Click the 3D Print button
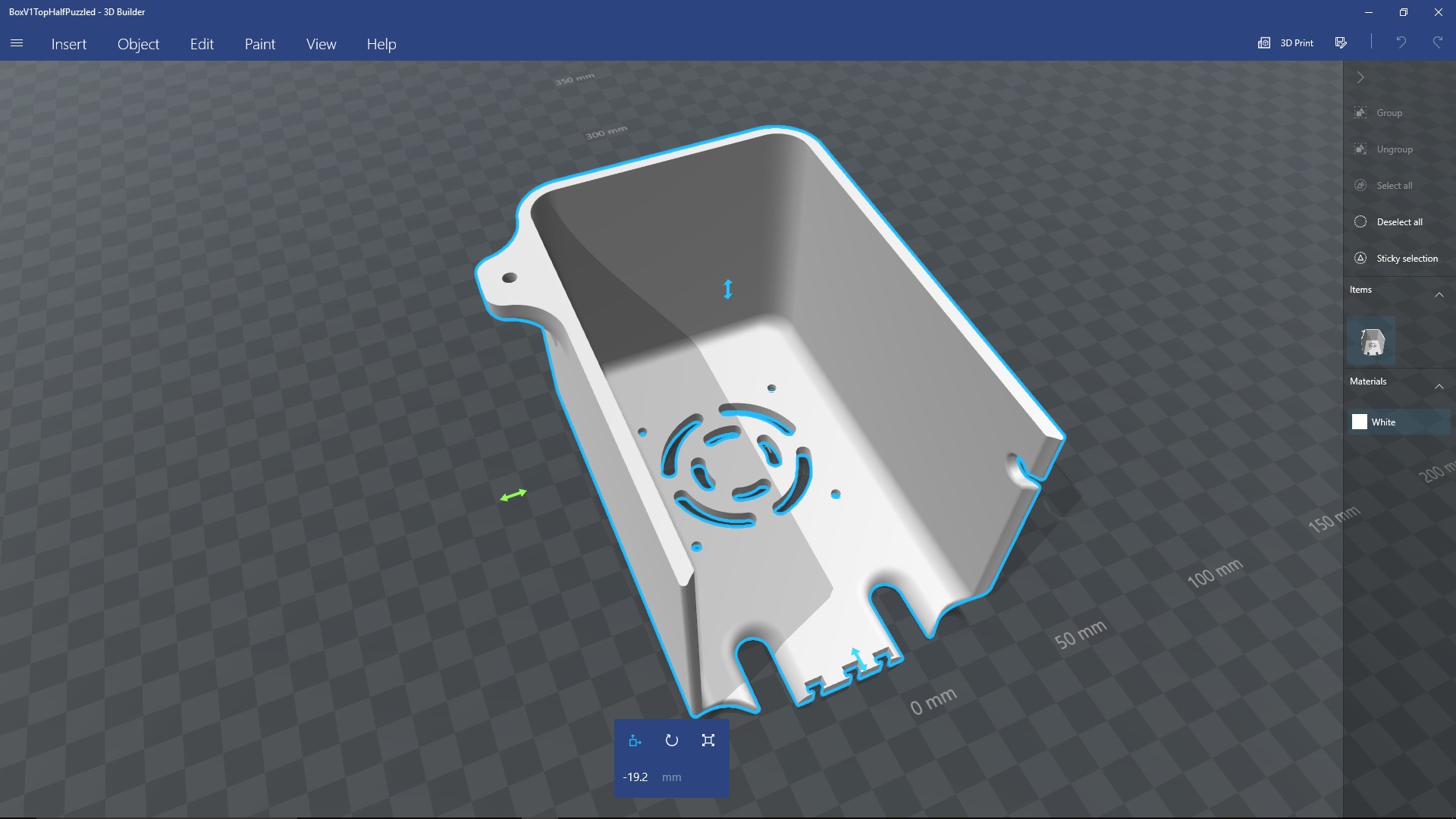Screen dimensions: 1456x819 click(1285, 42)
